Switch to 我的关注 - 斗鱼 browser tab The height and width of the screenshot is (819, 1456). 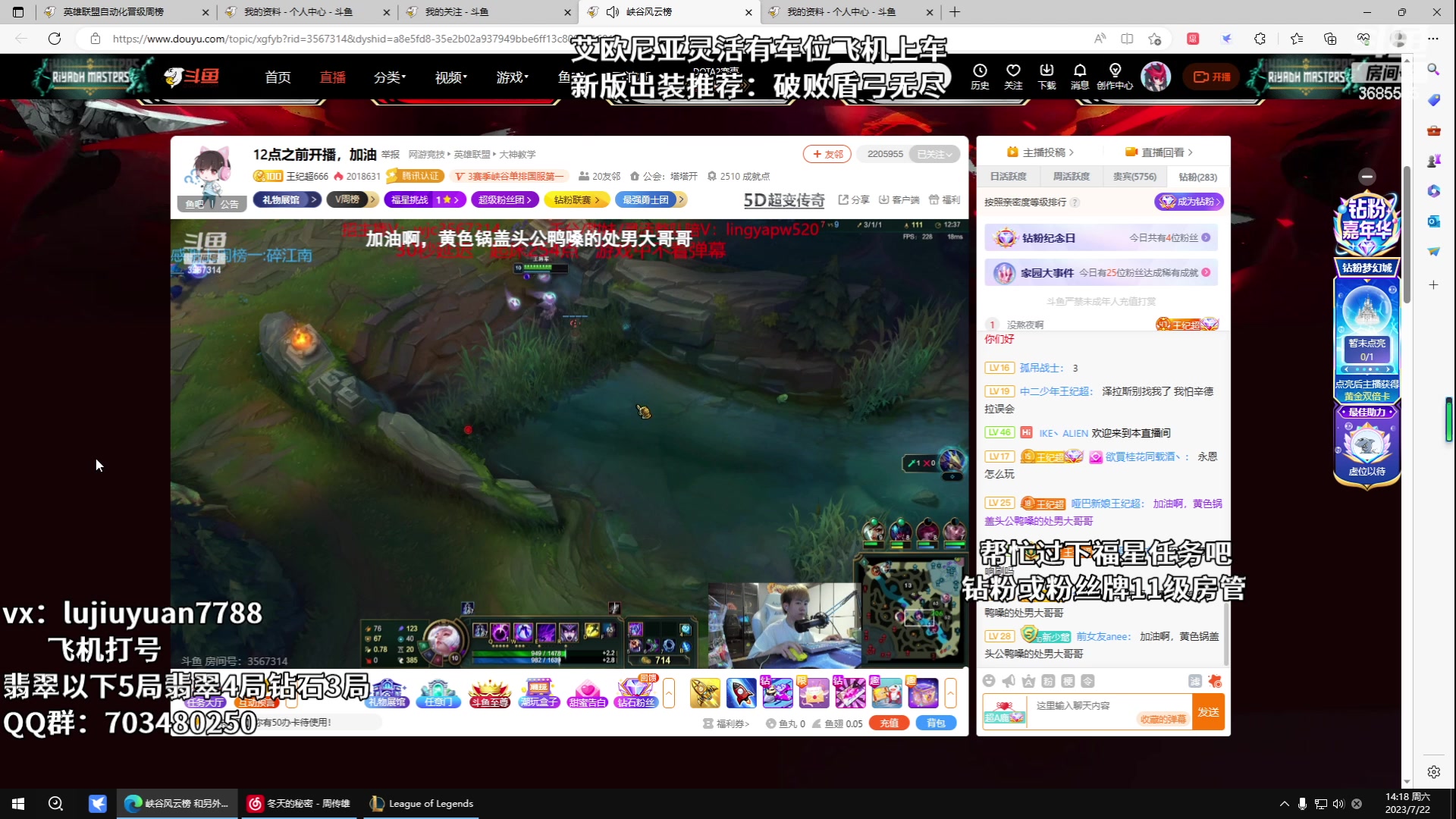(x=489, y=12)
